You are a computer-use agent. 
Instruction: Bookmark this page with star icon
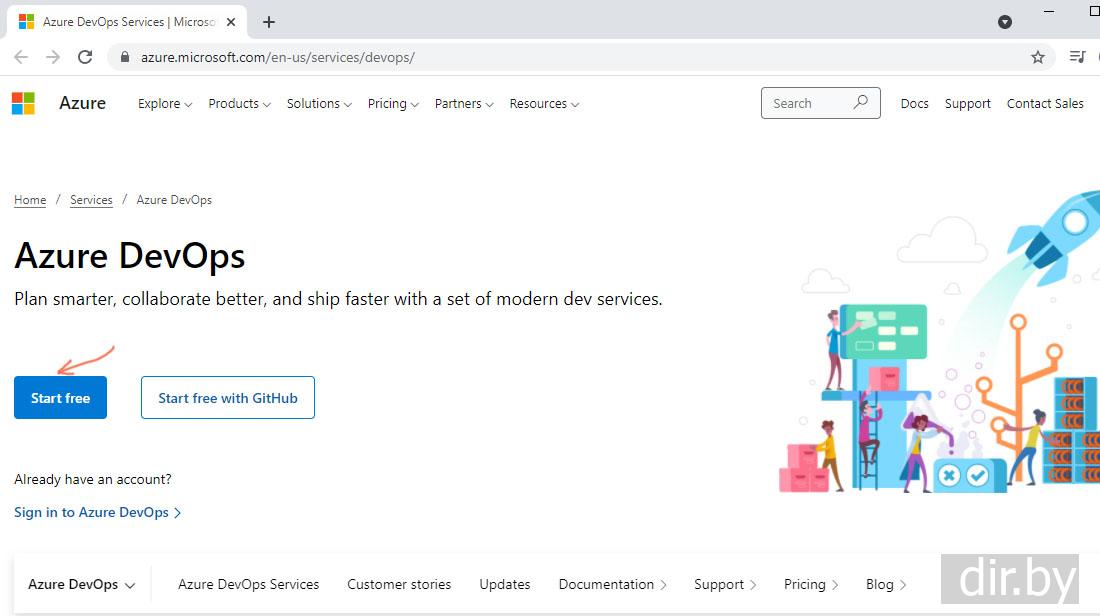point(1038,57)
